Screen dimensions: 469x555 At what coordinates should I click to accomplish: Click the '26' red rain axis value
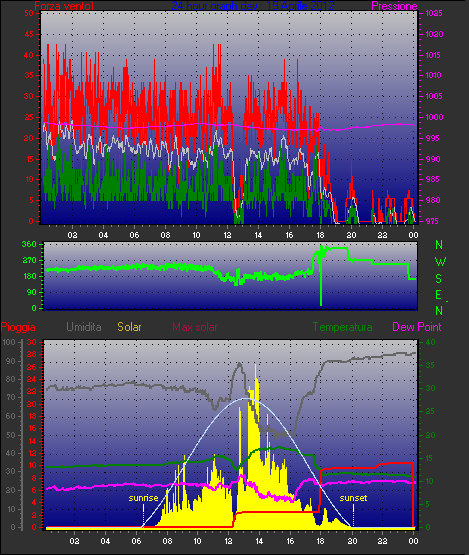pyautogui.click(x=32, y=367)
